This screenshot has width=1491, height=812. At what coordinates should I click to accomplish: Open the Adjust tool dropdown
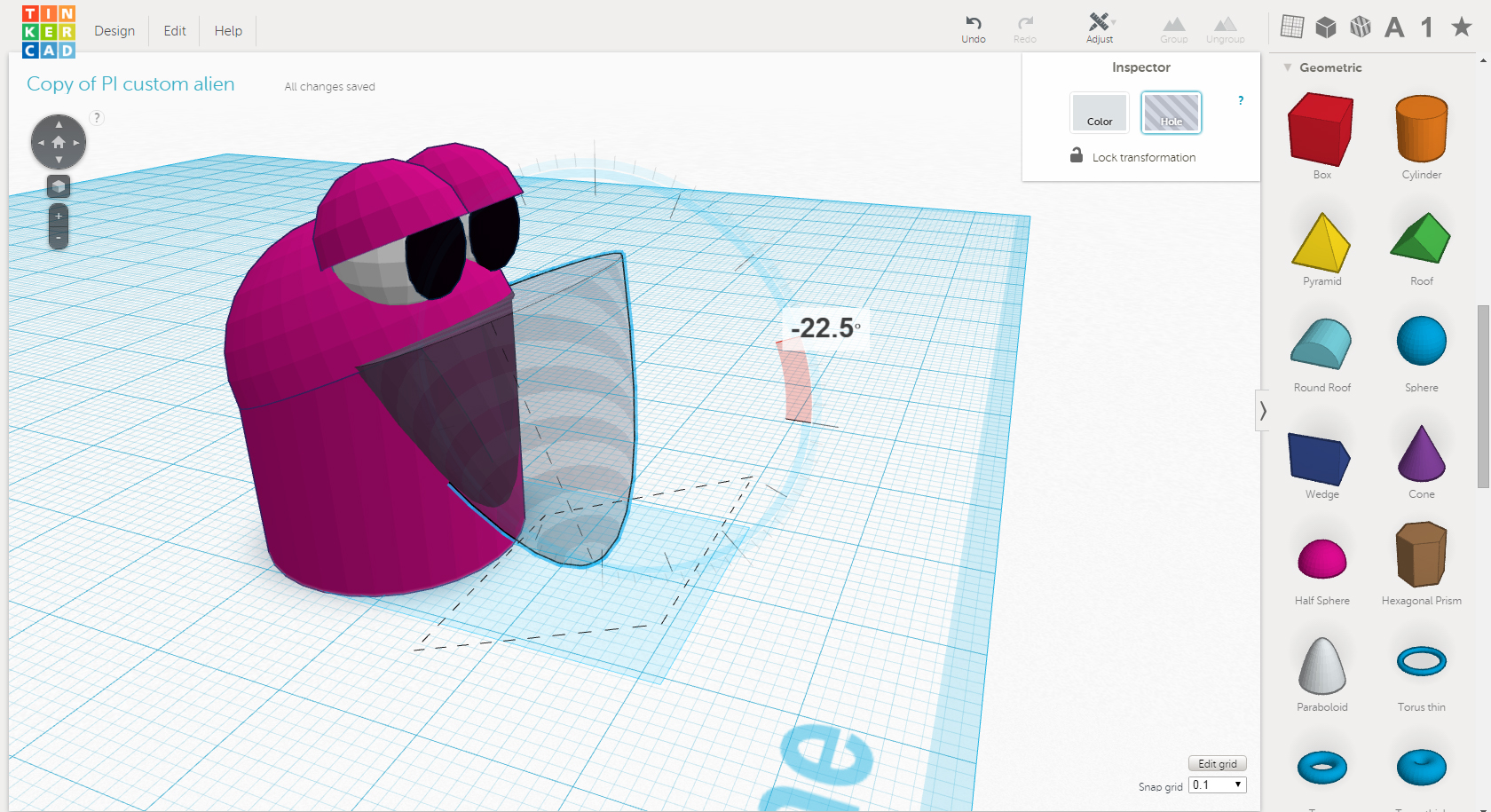tap(1100, 28)
